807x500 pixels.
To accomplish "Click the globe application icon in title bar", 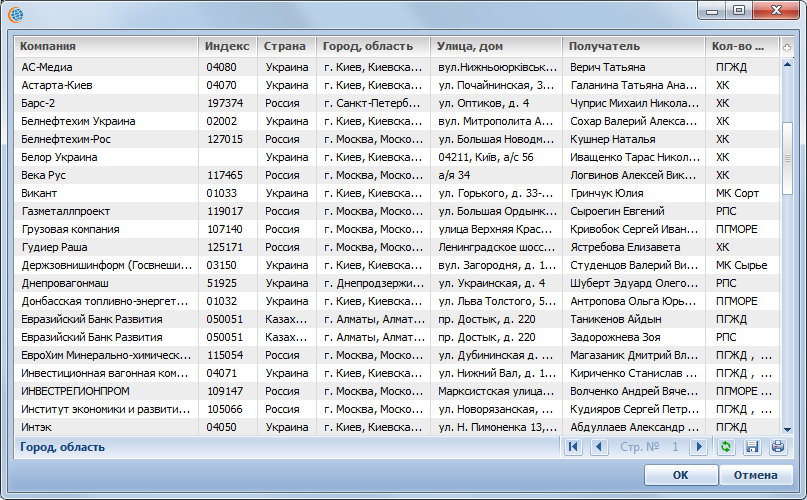I will tap(16, 15).
